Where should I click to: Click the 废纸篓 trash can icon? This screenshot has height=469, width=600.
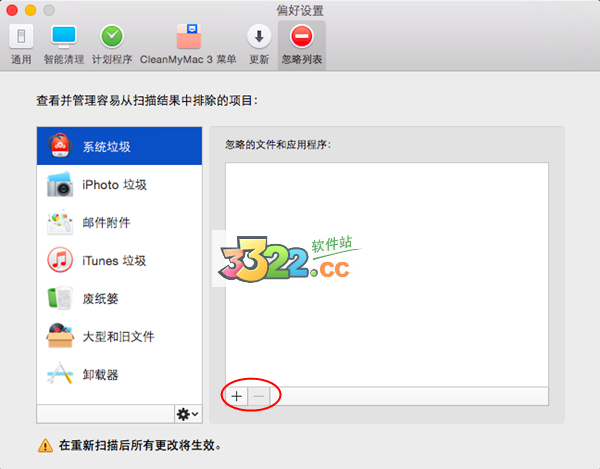tap(60, 298)
